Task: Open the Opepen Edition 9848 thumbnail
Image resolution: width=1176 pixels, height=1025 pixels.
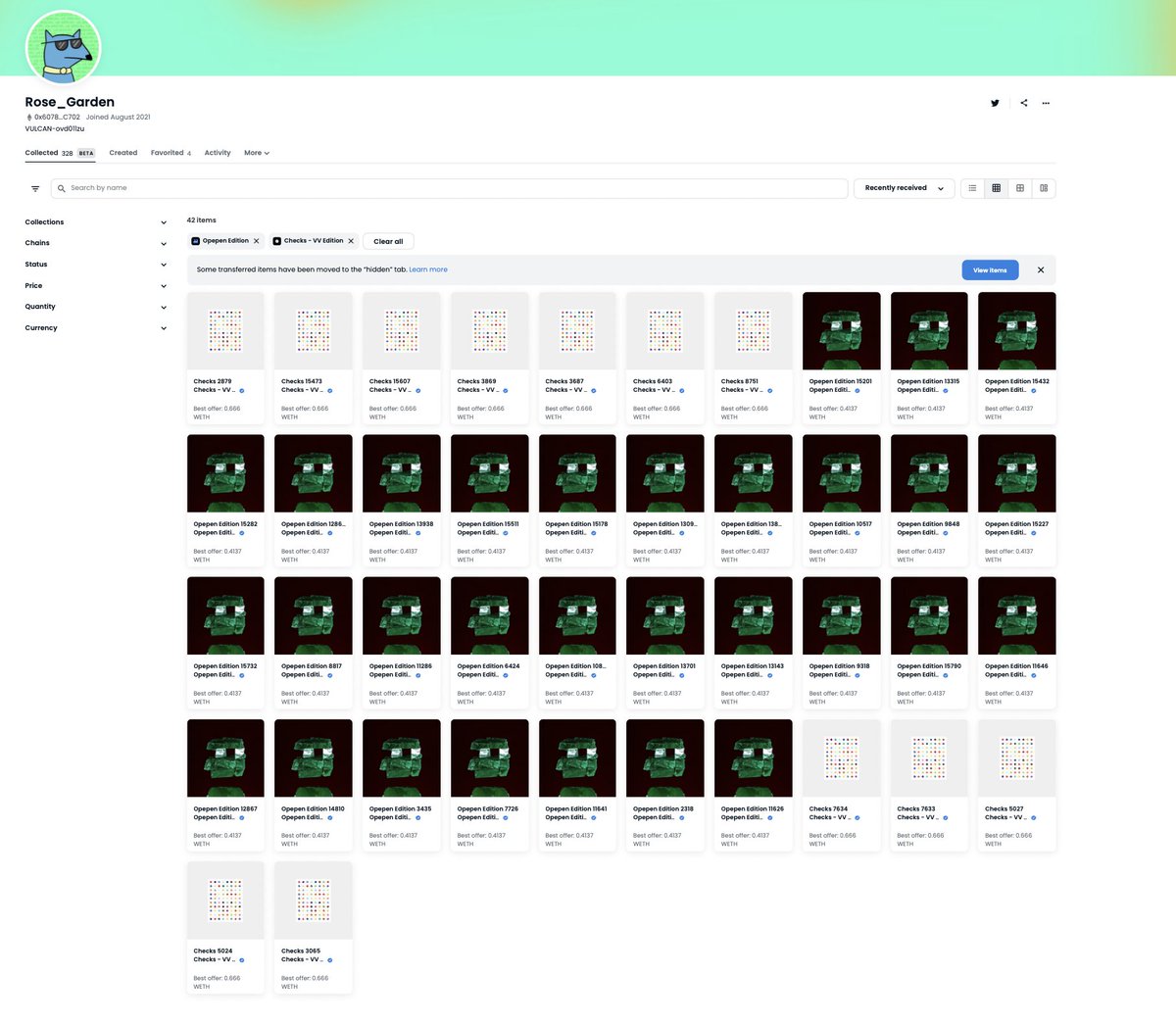Action: coord(929,473)
